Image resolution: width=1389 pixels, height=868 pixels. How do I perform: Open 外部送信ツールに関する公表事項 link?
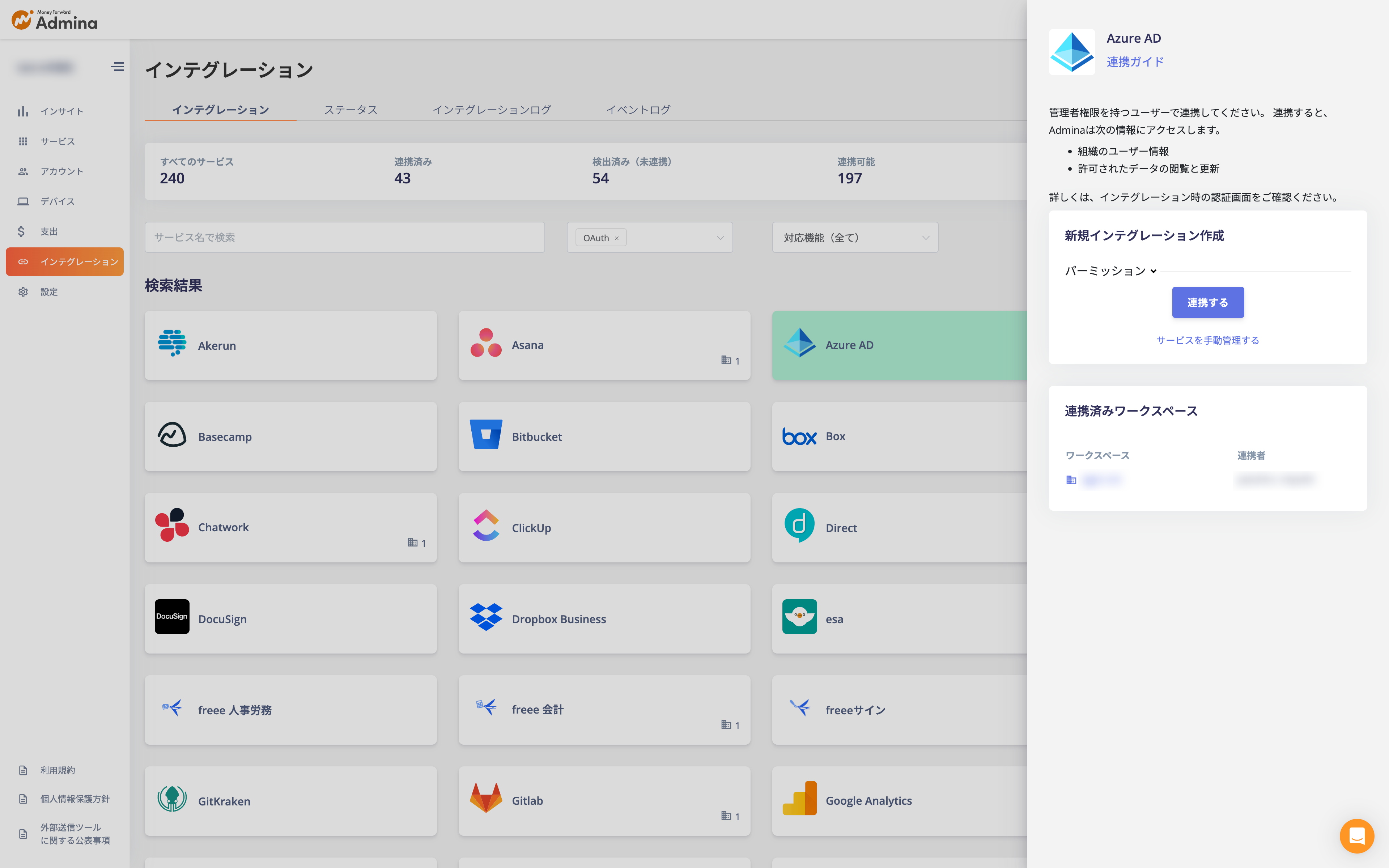(75, 834)
